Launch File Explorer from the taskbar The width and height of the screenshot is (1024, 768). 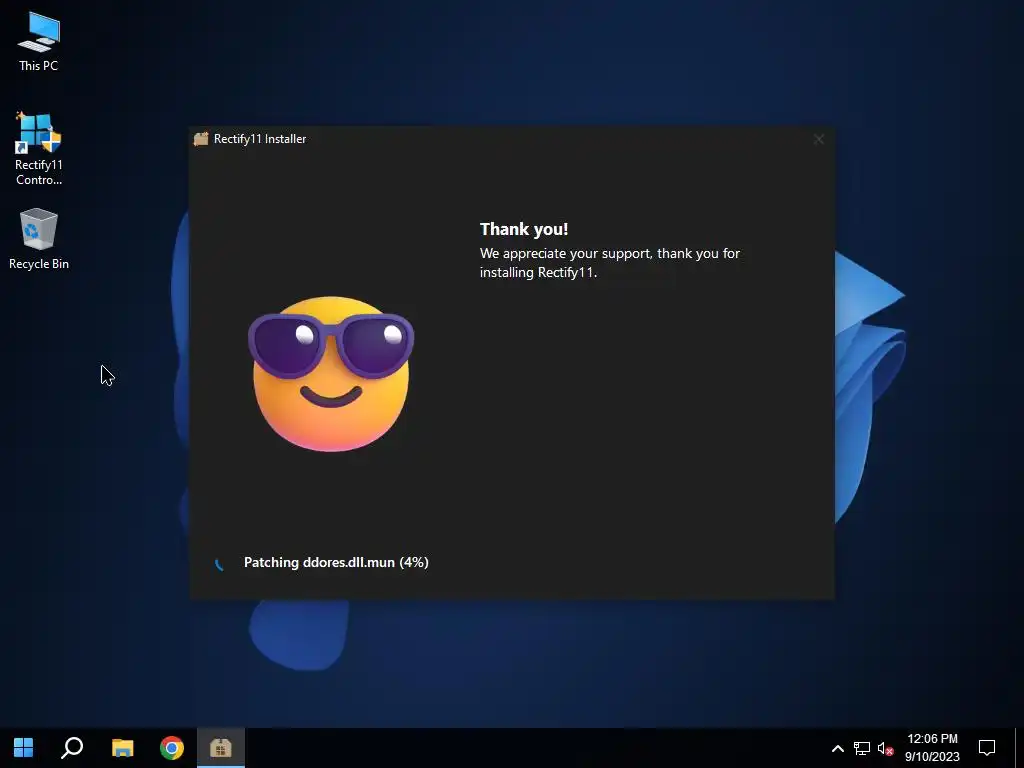pyautogui.click(x=122, y=748)
